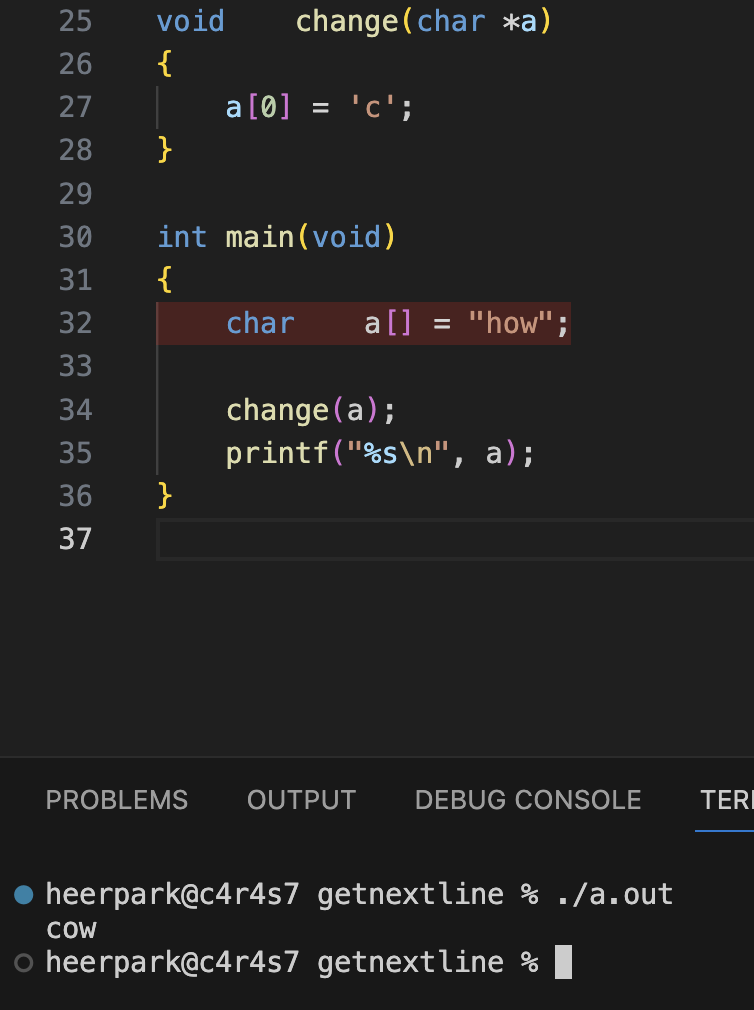The width and height of the screenshot is (754, 1010).
Task: Open the partially visible TERMINAL tab
Action: coord(726,800)
